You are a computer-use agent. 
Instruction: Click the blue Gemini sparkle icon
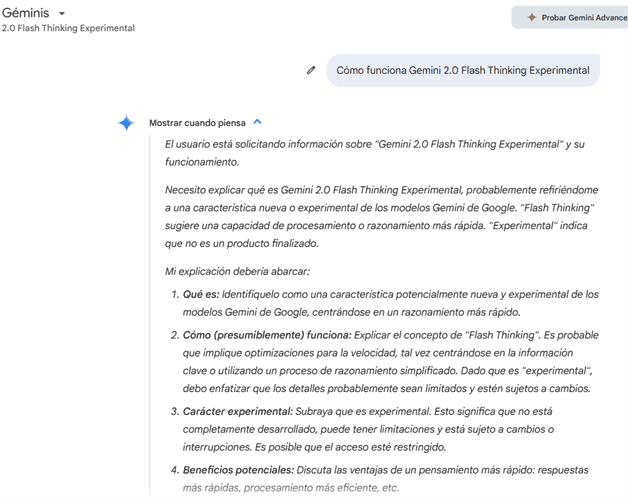click(x=126, y=123)
